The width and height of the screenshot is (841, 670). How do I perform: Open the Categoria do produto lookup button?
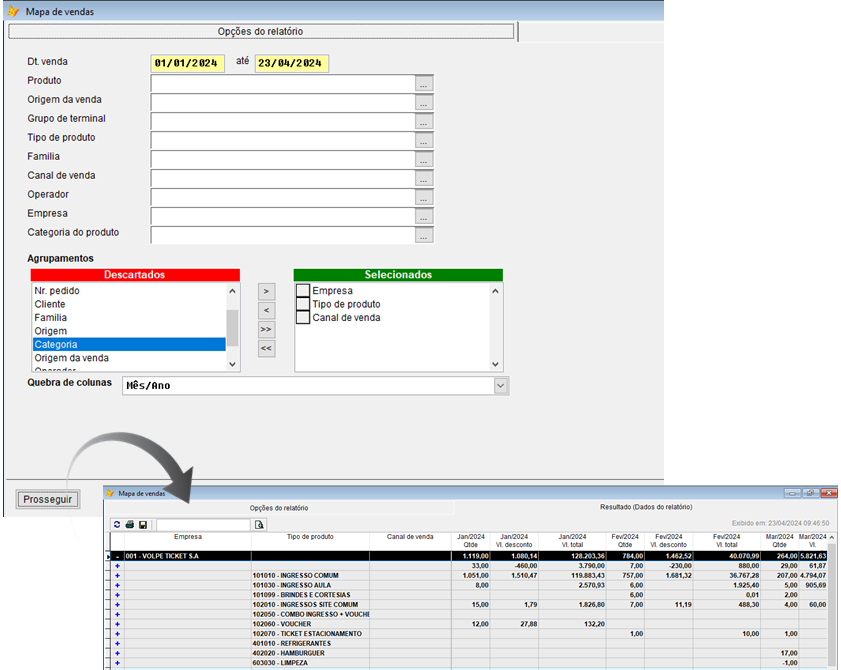(x=425, y=236)
